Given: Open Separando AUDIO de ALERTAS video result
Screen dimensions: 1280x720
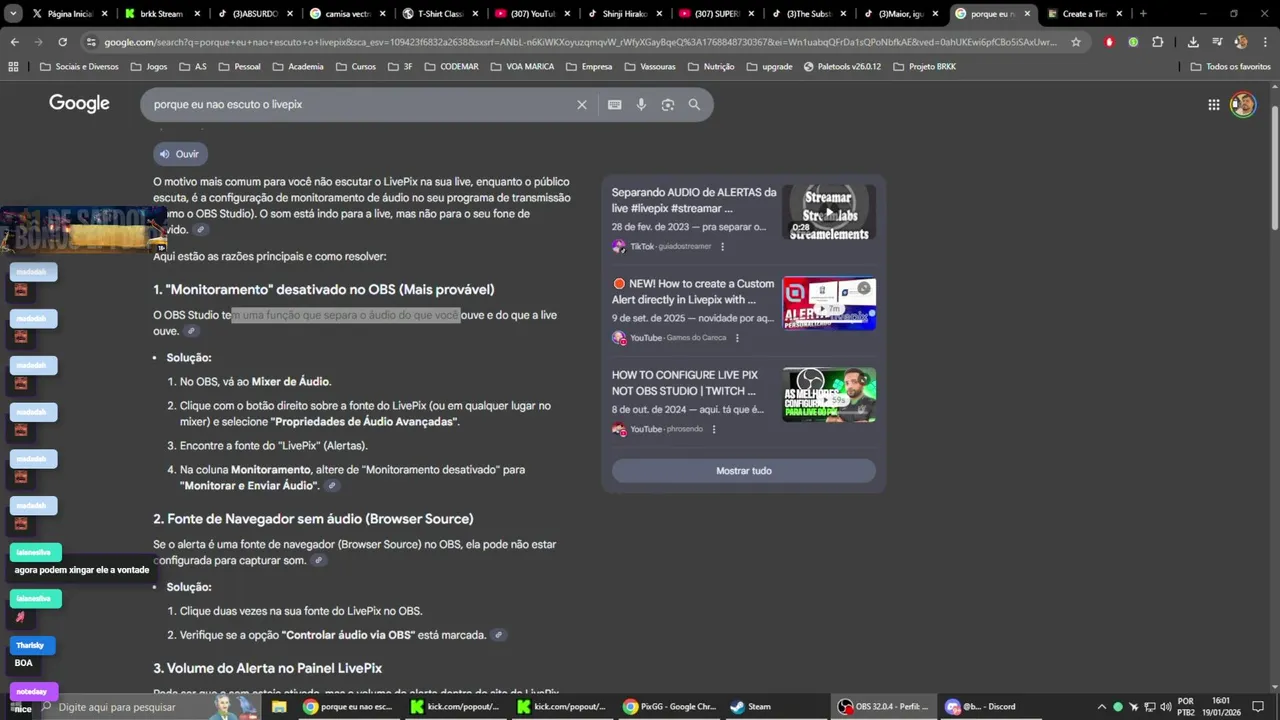Looking at the screenshot, I should [693, 200].
